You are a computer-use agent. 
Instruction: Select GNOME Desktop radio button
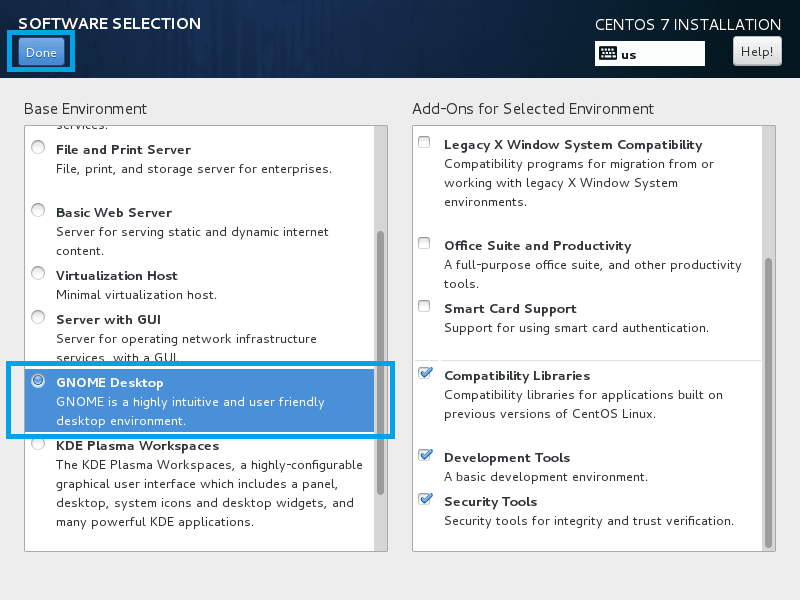tap(38, 381)
